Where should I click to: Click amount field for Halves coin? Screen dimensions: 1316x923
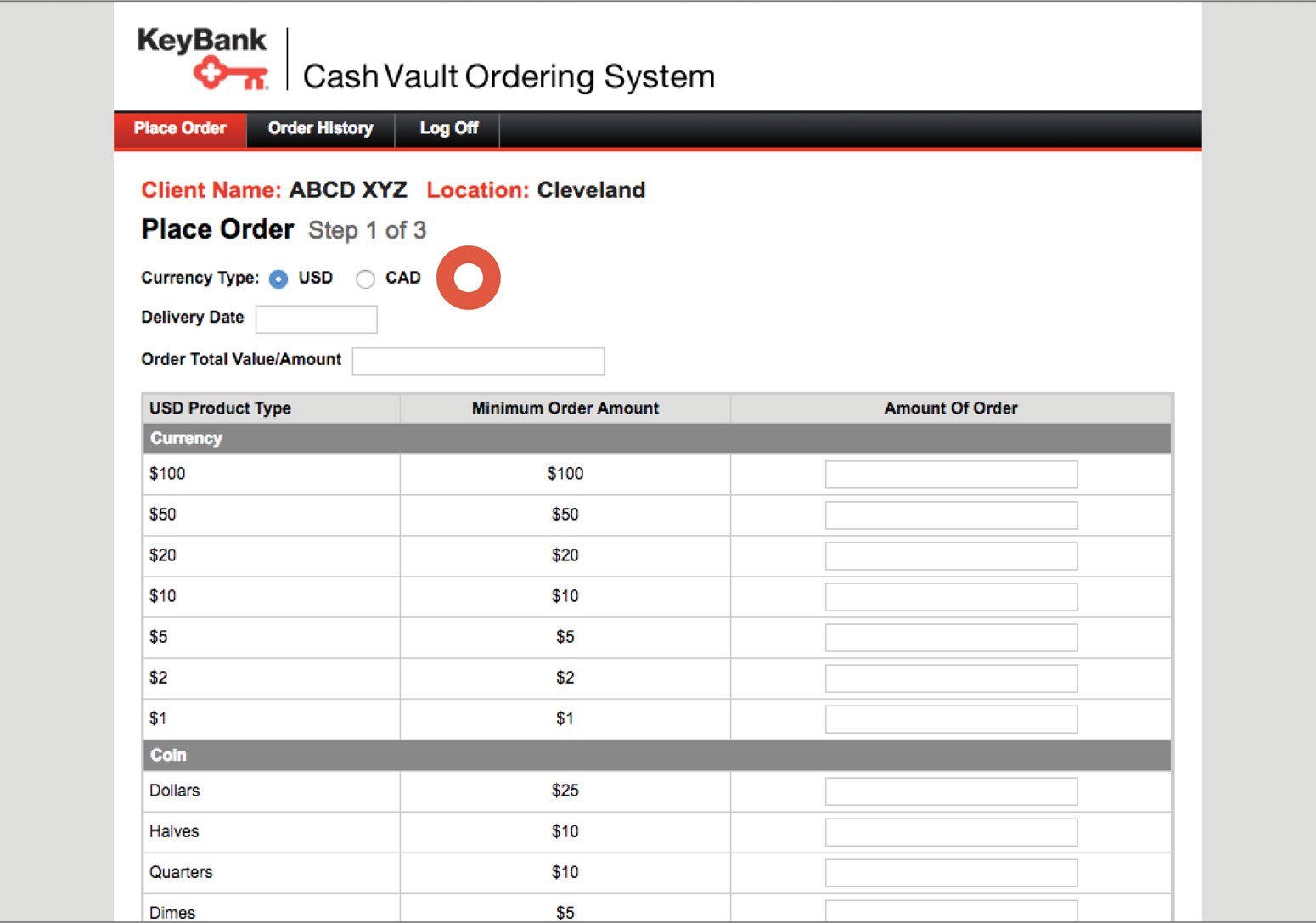[x=951, y=831]
